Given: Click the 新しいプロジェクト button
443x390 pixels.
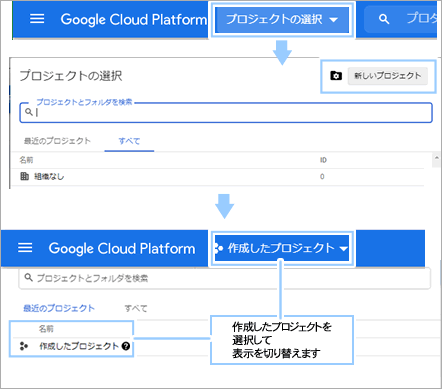Looking at the screenshot, I should (388, 76).
